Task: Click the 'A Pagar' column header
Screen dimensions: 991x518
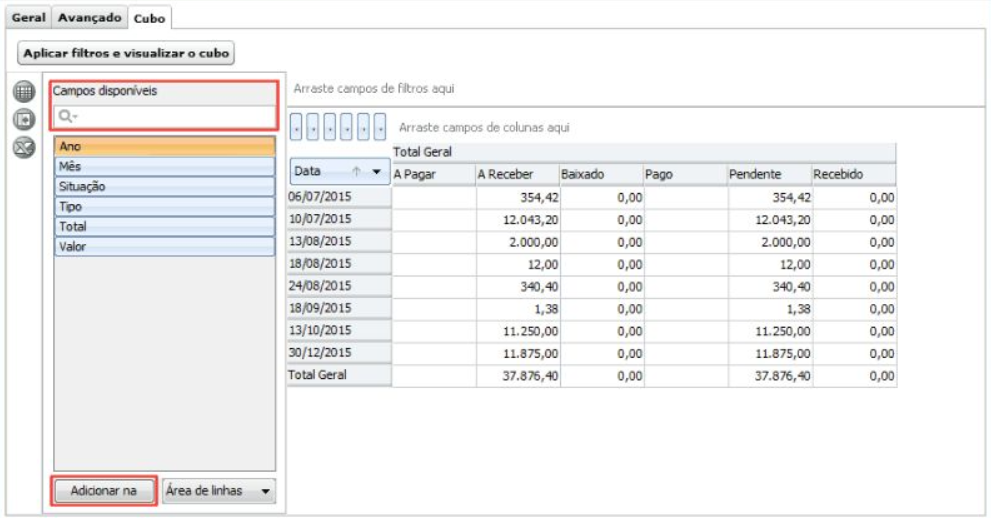Action: pos(434,174)
